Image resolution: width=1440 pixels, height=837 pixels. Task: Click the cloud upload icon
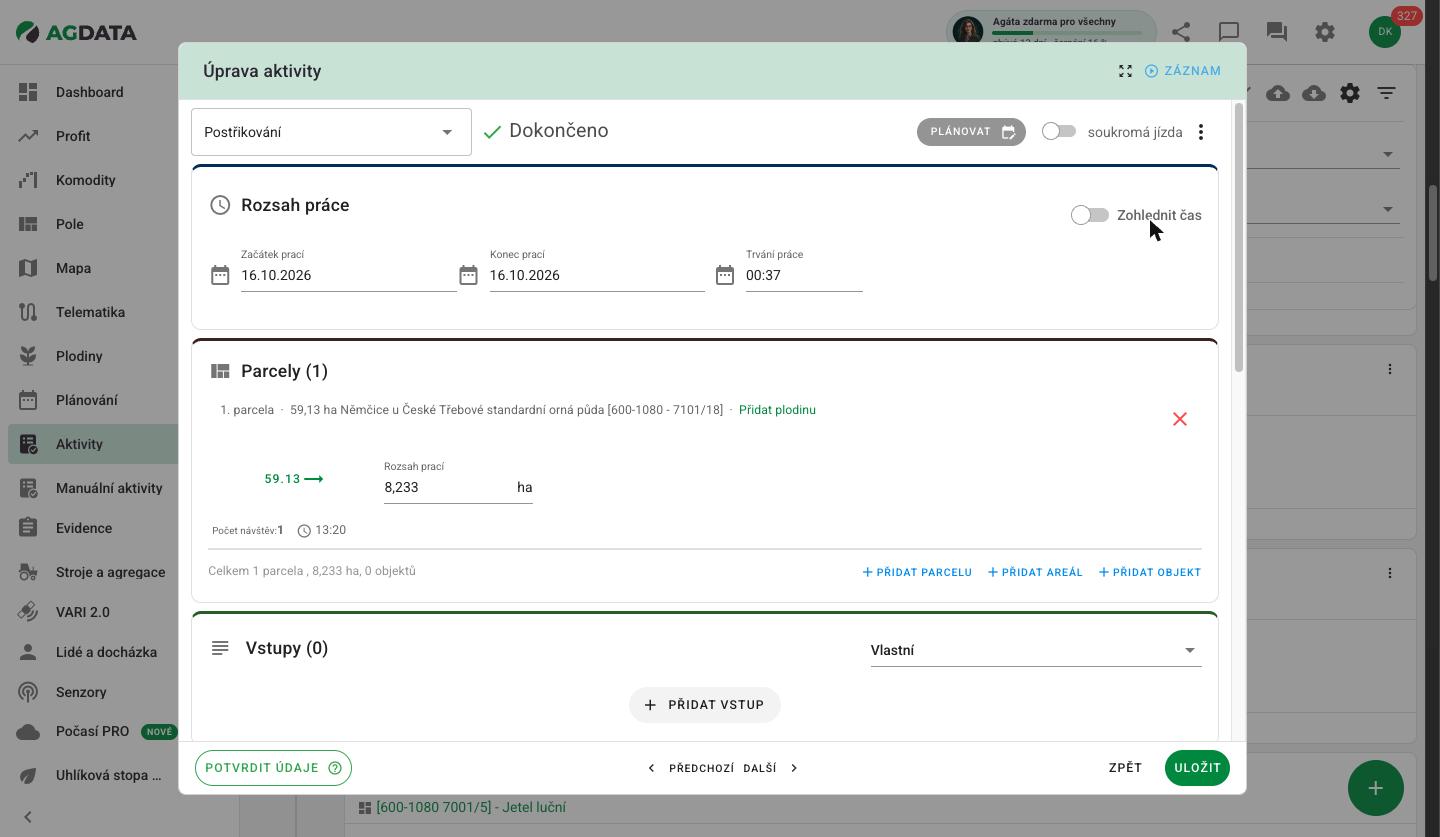pos(1278,93)
